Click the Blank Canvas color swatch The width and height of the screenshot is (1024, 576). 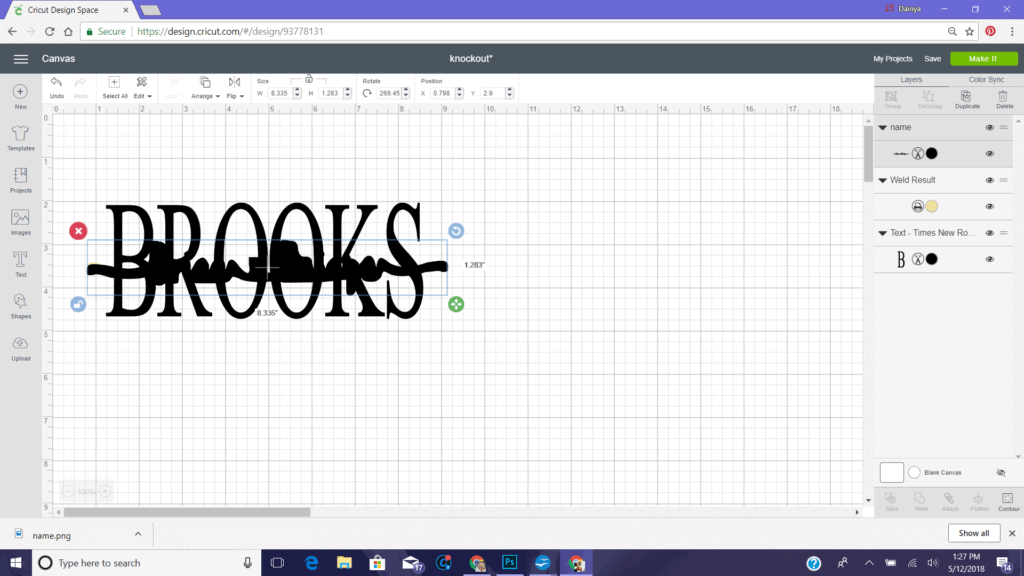pos(891,472)
